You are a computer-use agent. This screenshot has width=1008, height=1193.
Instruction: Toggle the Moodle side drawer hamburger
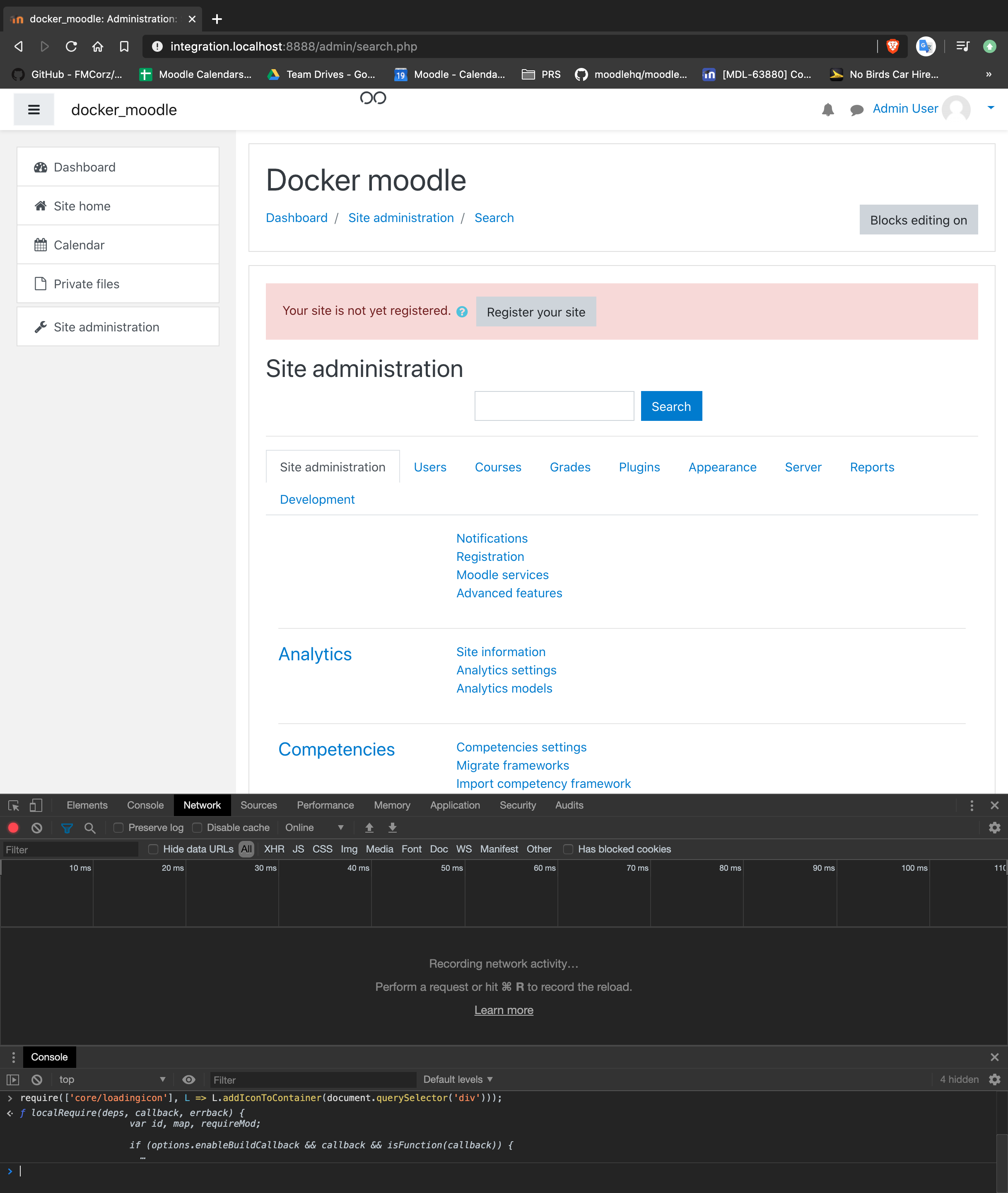(34, 109)
